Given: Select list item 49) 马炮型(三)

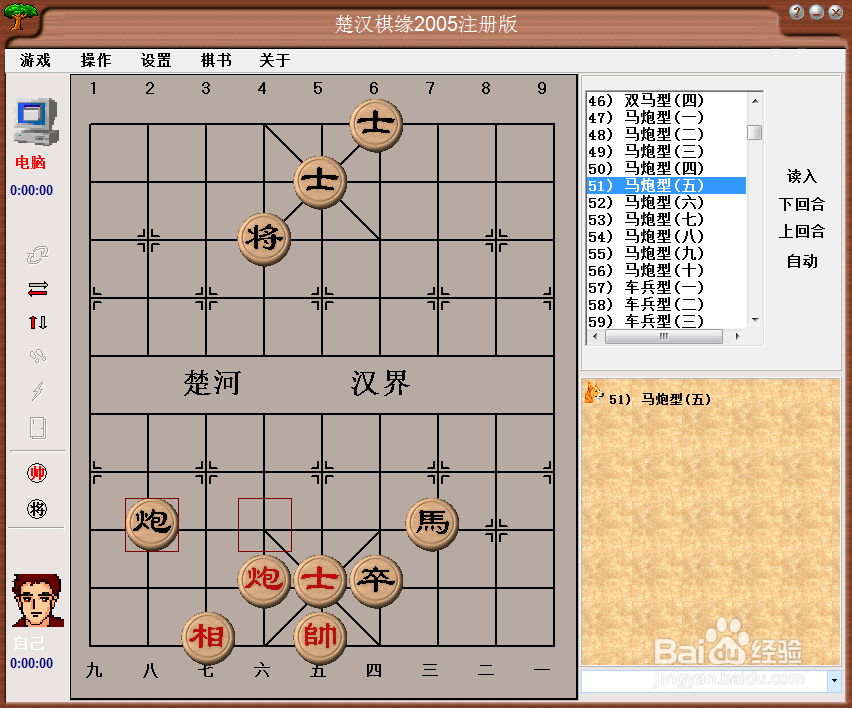Looking at the screenshot, I should [667, 152].
